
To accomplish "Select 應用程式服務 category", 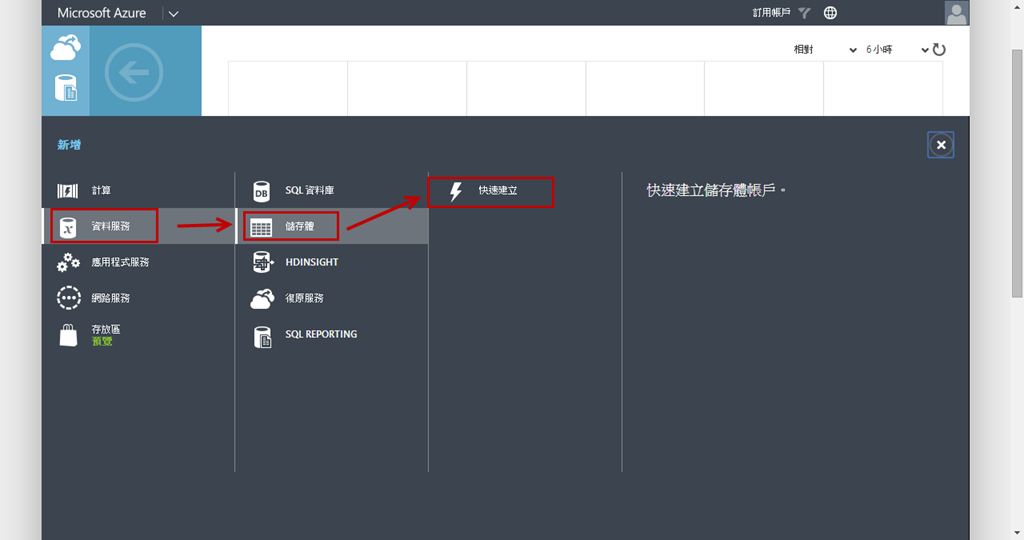I will [138, 262].
